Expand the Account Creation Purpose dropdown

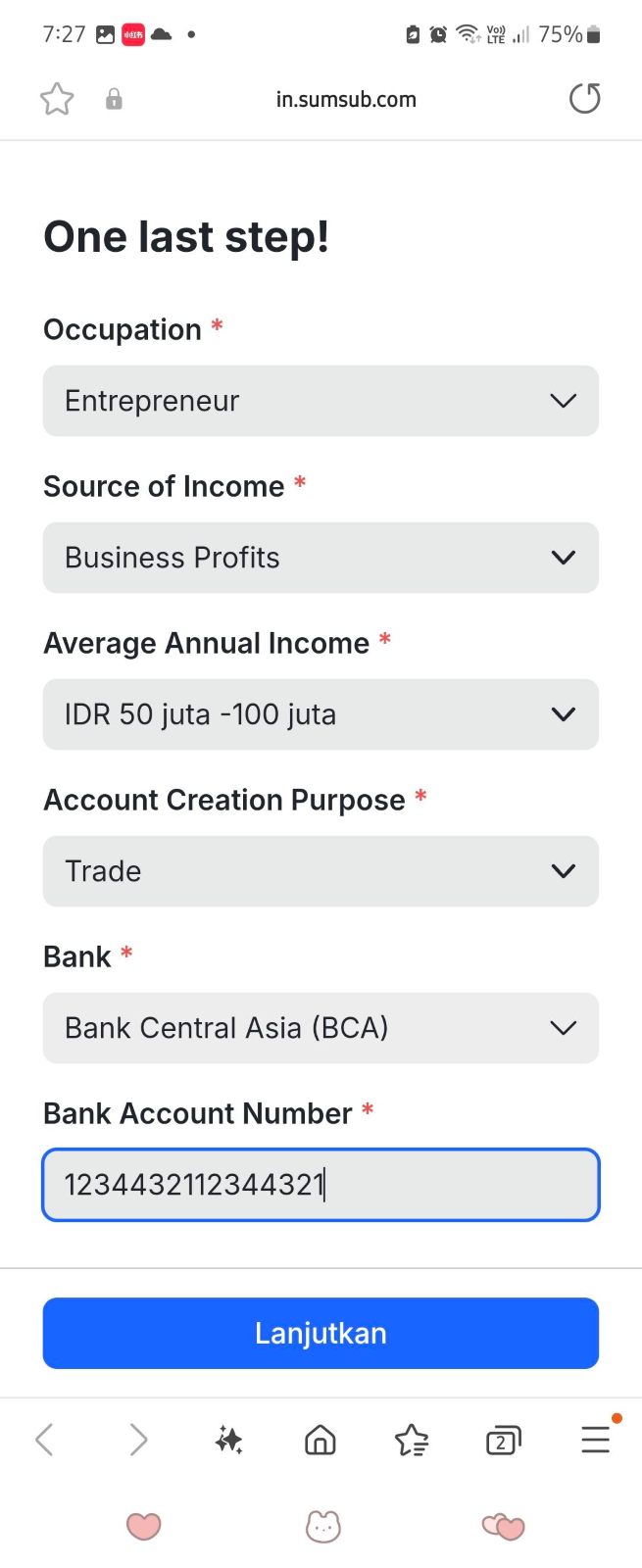pos(320,871)
